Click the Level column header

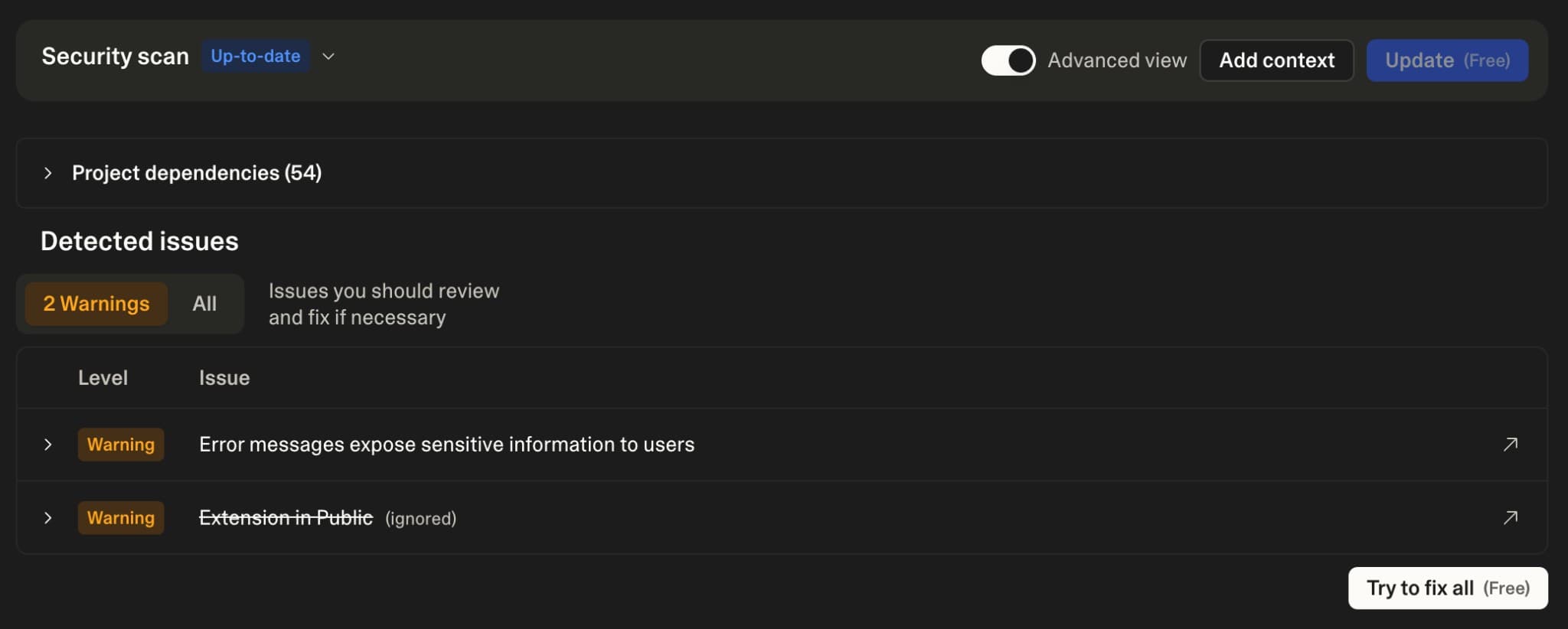tap(103, 378)
